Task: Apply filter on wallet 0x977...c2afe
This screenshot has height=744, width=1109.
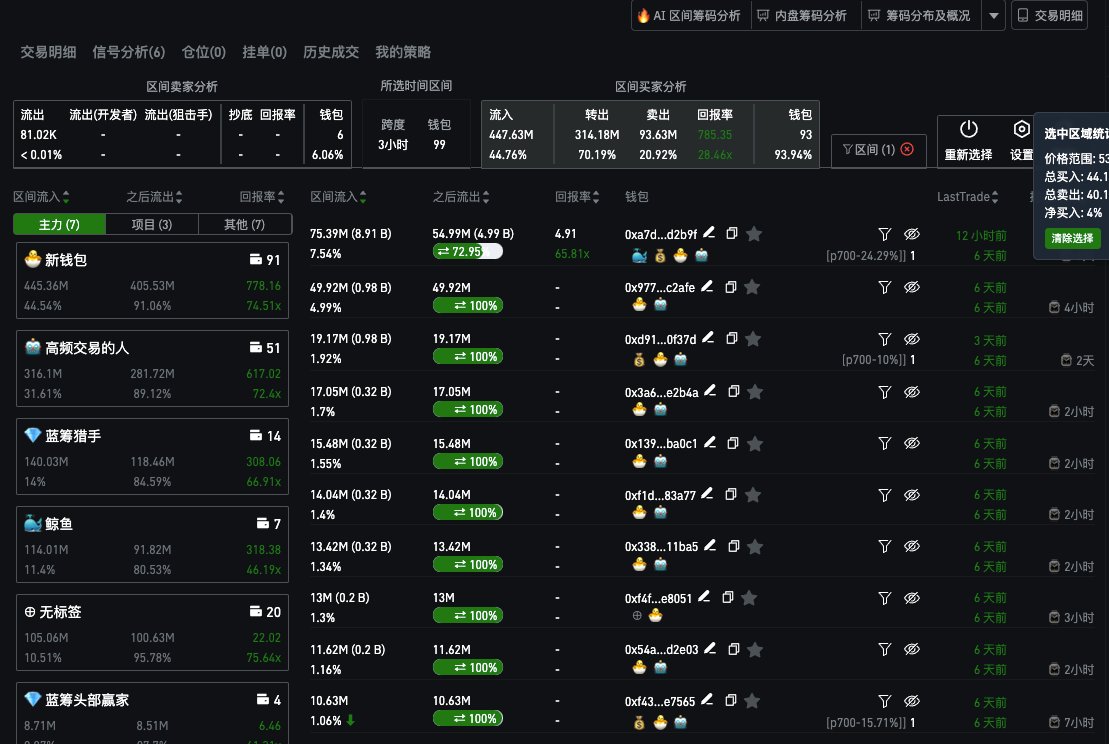Action: (x=884, y=286)
